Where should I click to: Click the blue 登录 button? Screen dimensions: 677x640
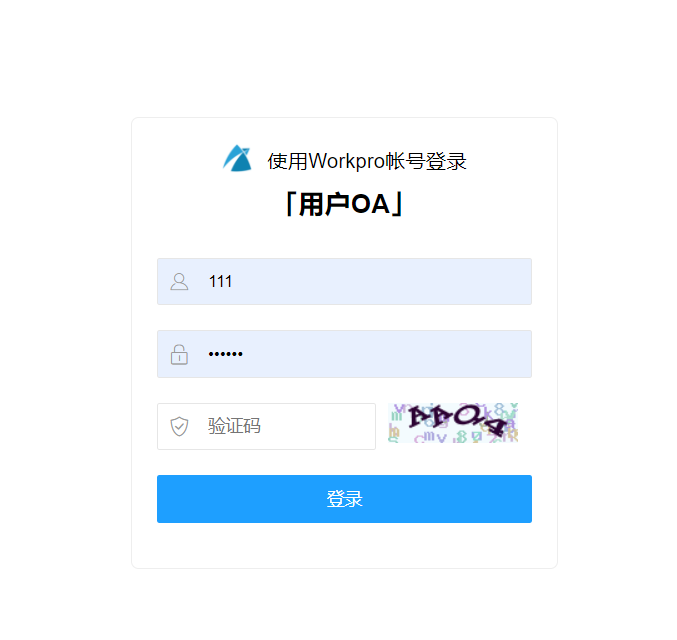(345, 499)
